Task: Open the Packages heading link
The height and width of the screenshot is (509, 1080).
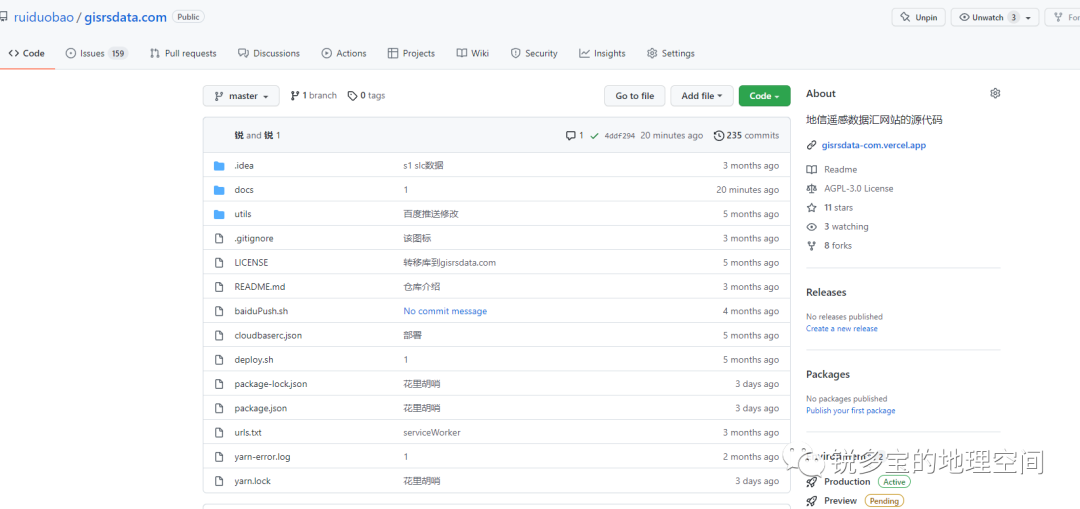Action: click(828, 375)
